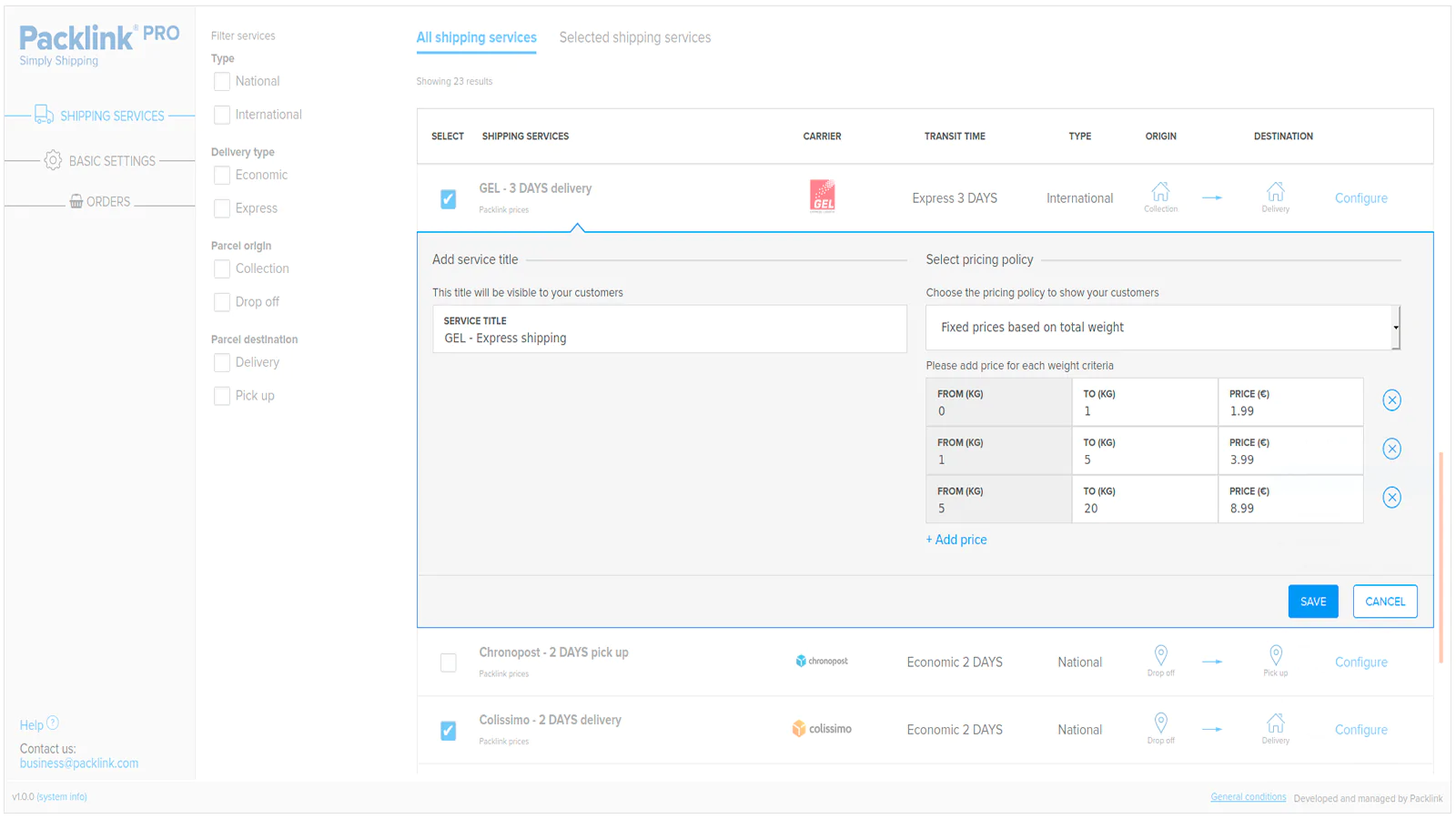Click the Help question mark icon
The image size is (1456, 819).
click(x=53, y=723)
